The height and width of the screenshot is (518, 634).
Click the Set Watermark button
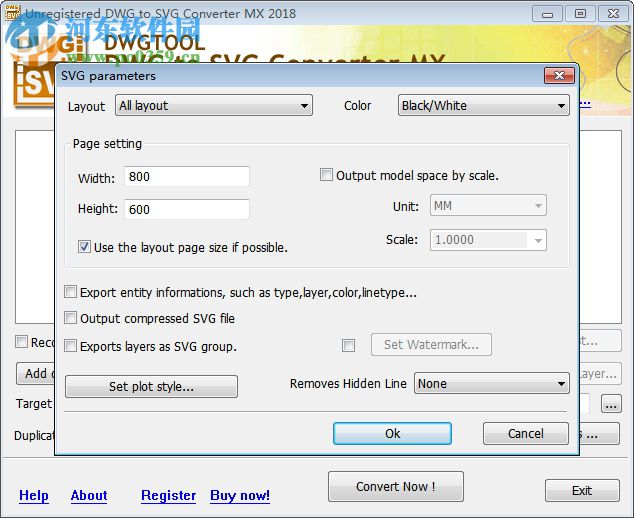pyautogui.click(x=431, y=345)
